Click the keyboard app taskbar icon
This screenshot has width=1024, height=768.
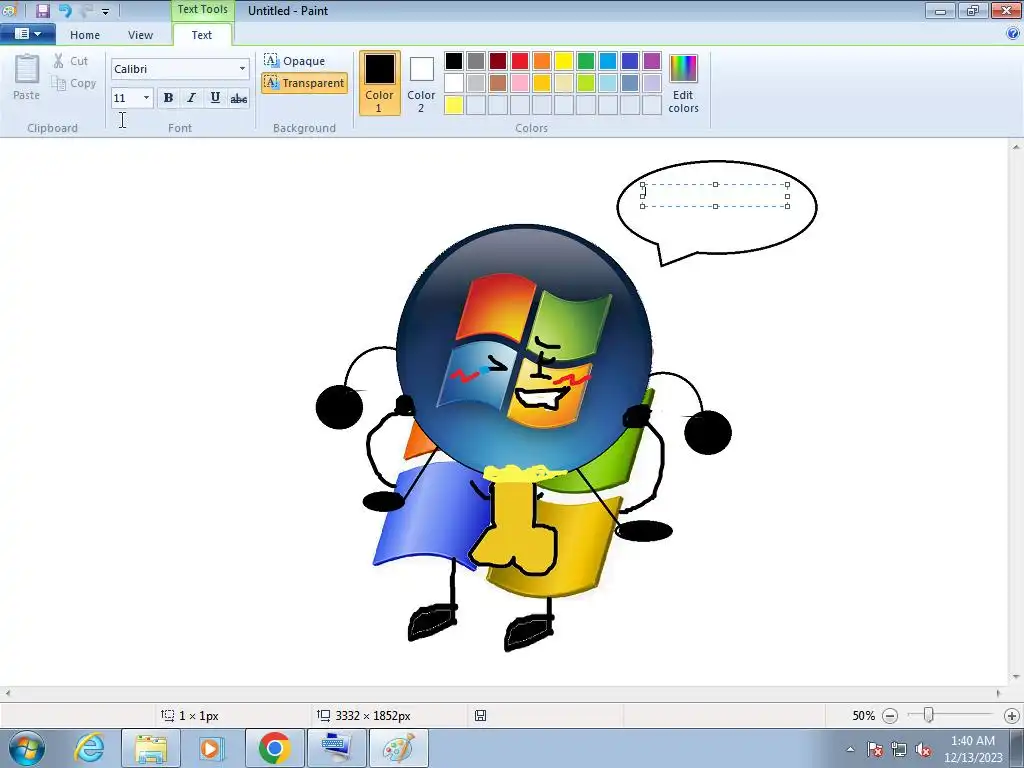pos(336,748)
